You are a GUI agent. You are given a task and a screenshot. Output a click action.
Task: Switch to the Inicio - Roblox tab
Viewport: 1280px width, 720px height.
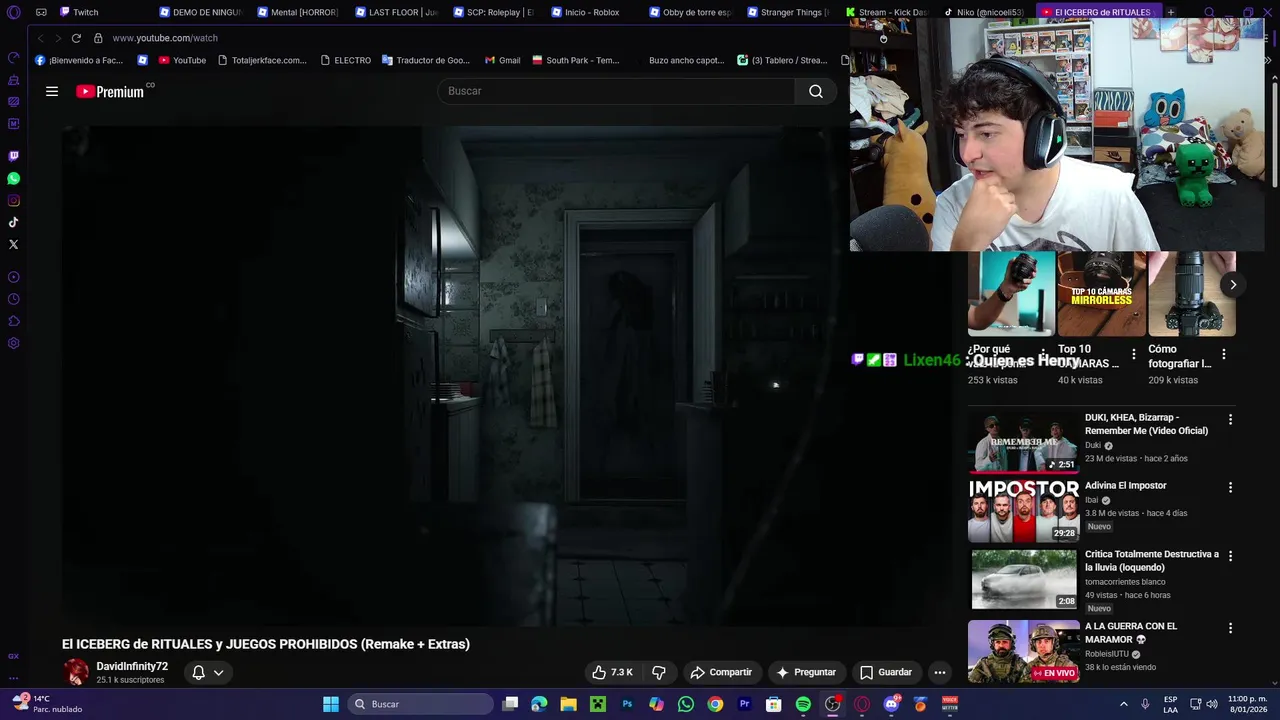[591, 12]
